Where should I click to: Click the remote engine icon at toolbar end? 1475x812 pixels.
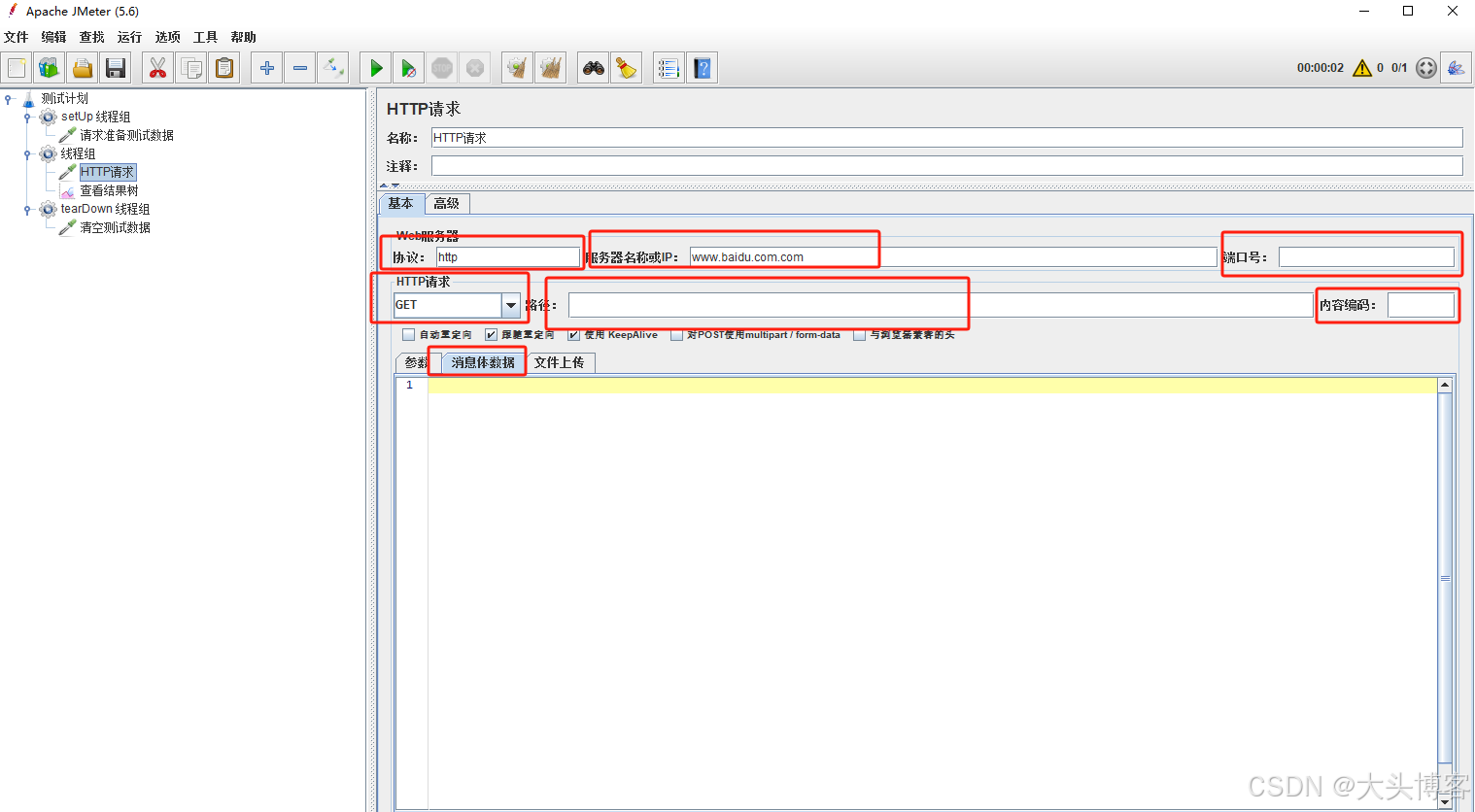pyautogui.click(x=1456, y=68)
